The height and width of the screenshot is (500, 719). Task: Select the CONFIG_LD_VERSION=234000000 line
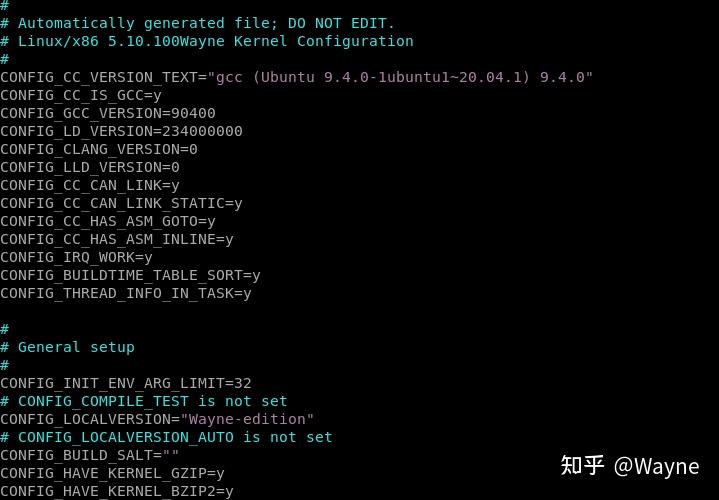coord(121,131)
